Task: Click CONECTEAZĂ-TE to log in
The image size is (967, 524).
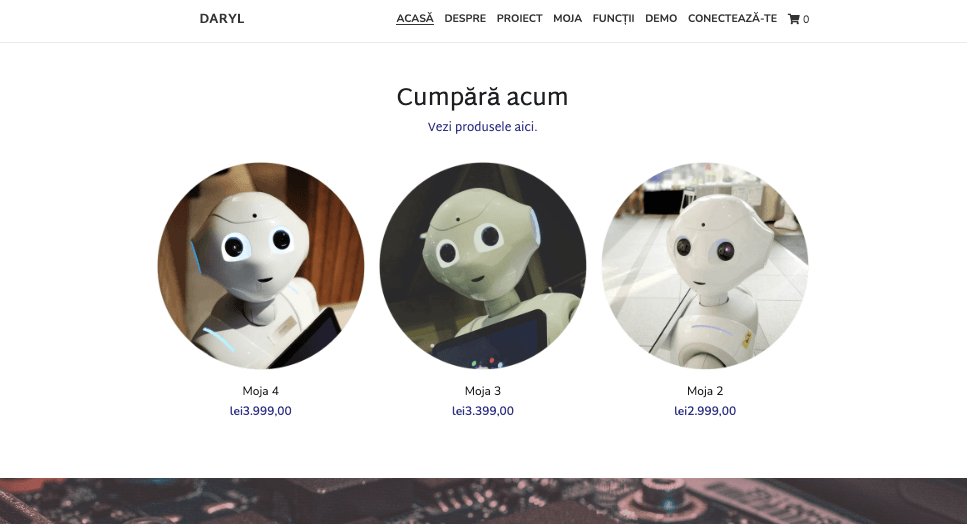Action: tap(732, 18)
